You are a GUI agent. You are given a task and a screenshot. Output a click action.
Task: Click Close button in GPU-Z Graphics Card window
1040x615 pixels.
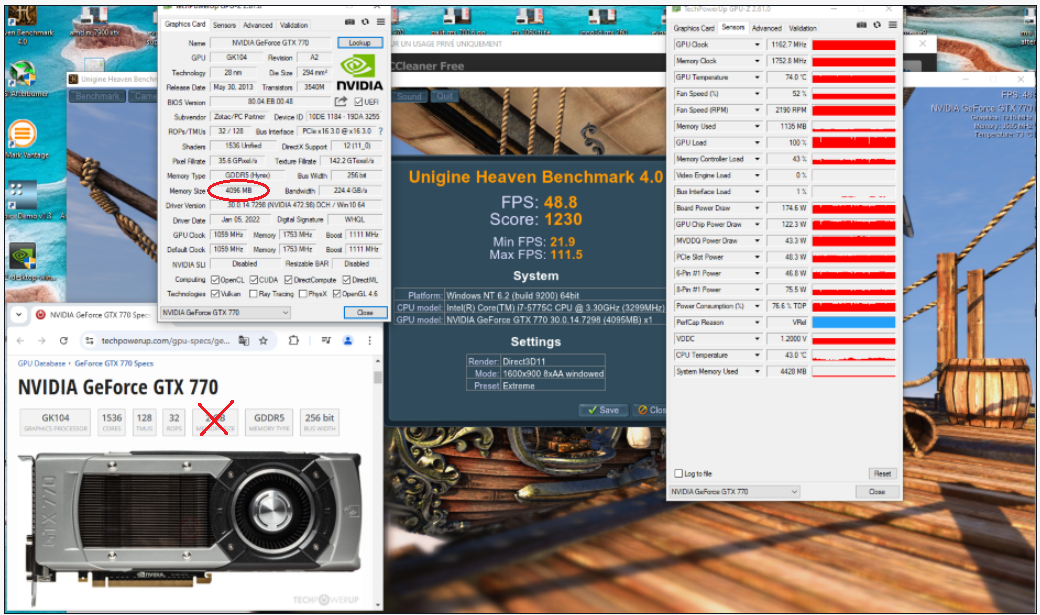point(365,312)
